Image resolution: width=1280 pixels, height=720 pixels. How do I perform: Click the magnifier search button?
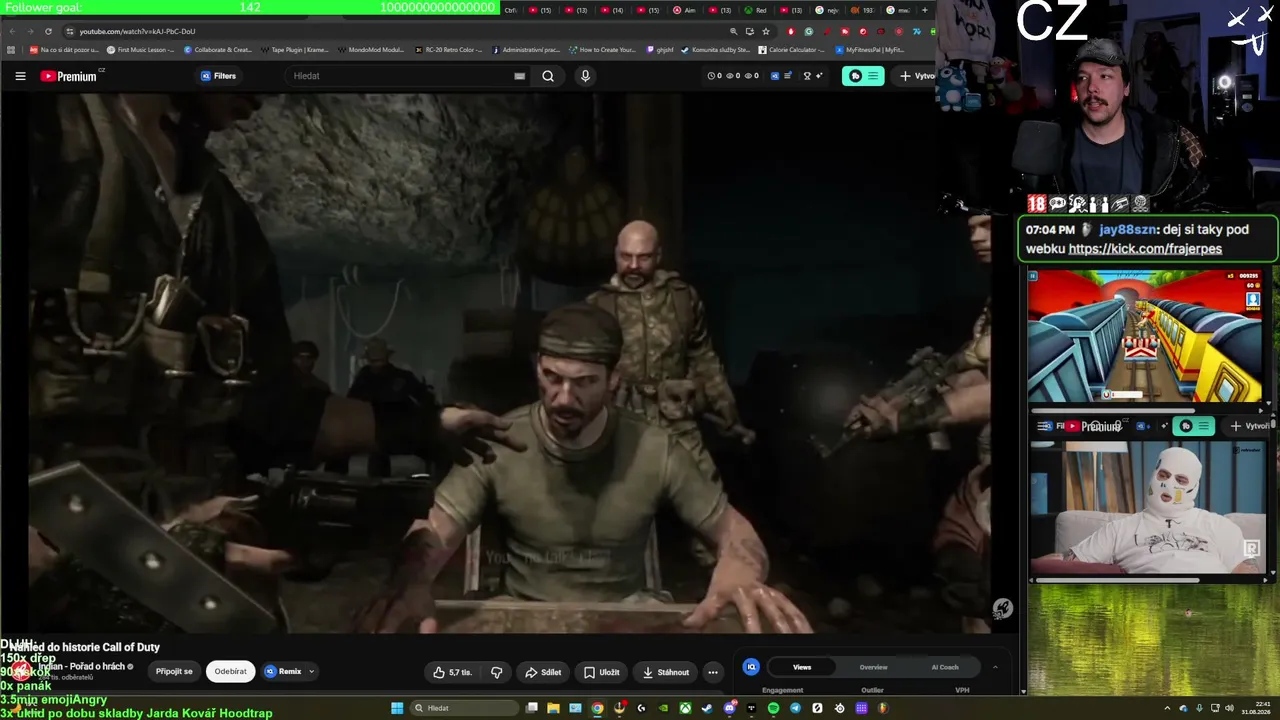click(x=548, y=76)
